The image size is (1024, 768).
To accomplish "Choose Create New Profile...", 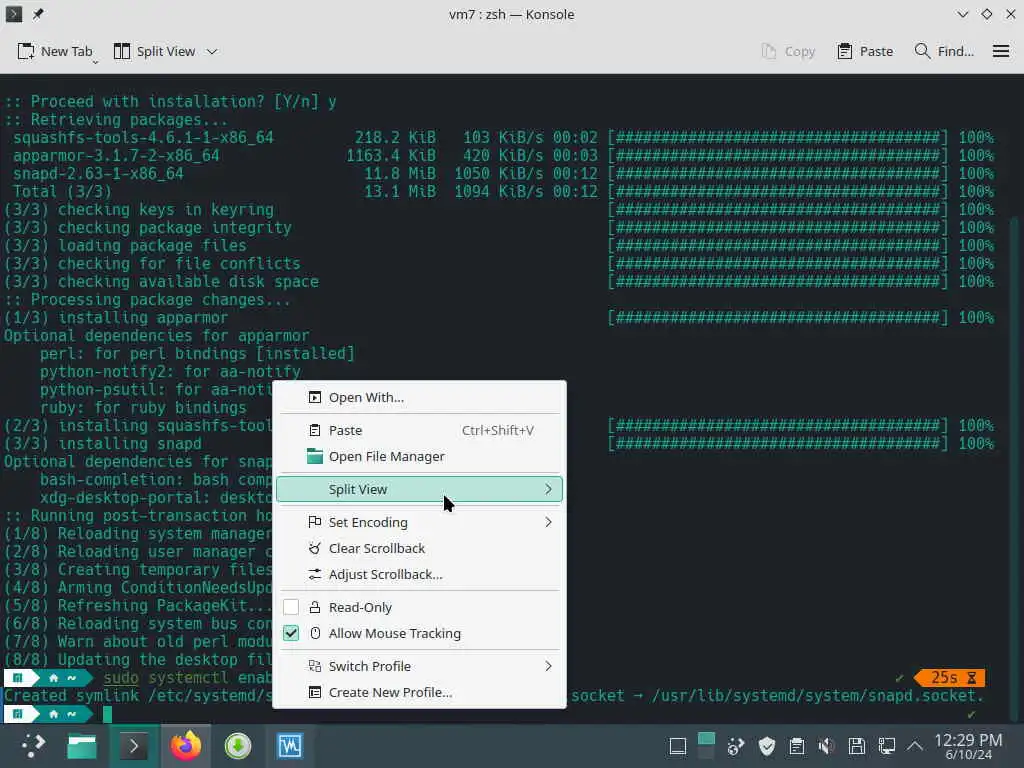I will coord(419,692).
